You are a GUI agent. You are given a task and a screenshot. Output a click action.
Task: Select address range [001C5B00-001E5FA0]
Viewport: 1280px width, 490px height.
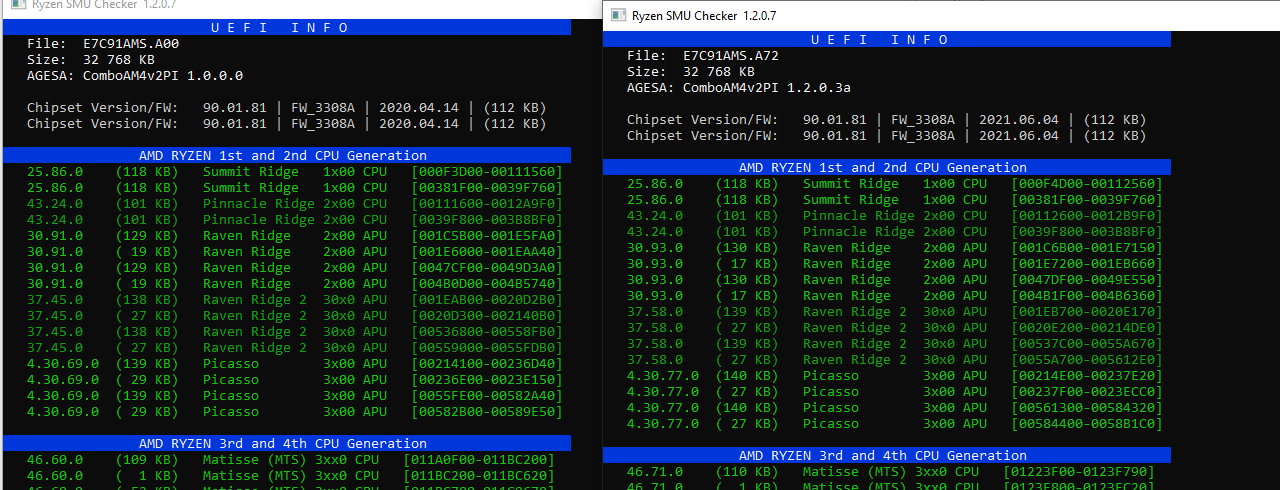point(487,236)
